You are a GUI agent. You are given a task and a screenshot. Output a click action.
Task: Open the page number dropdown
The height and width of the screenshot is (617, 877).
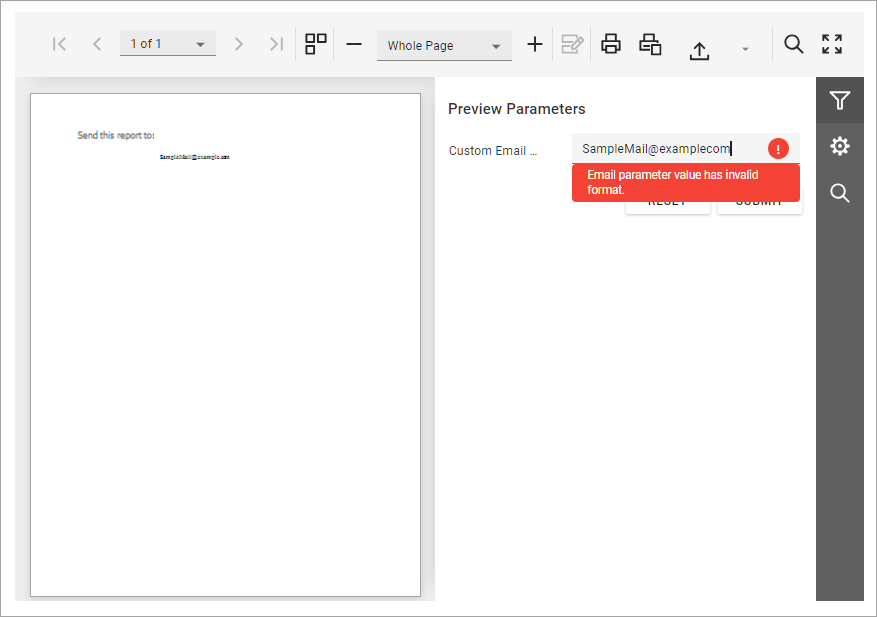[x=168, y=44]
